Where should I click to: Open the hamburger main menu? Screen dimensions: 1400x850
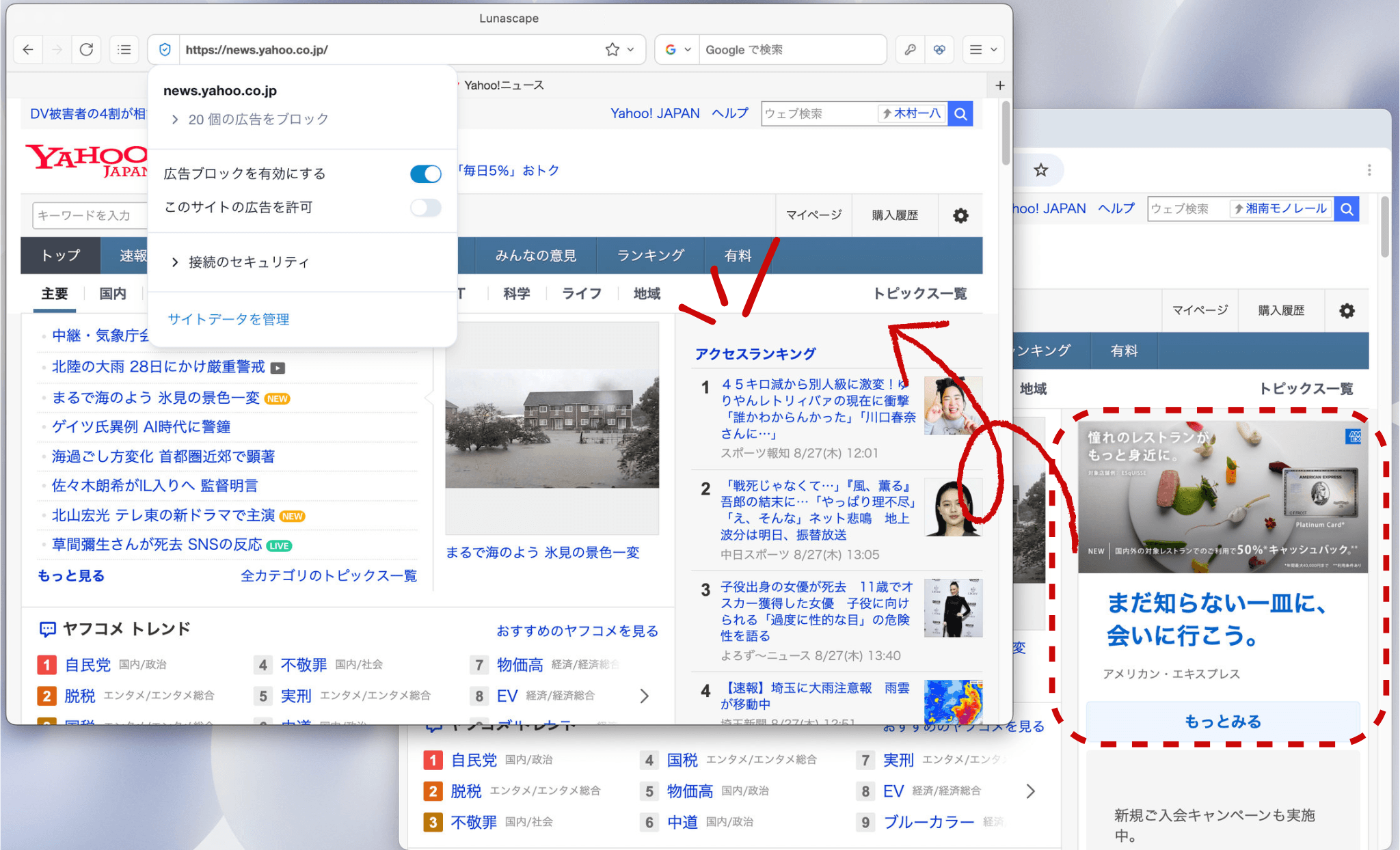pos(983,49)
